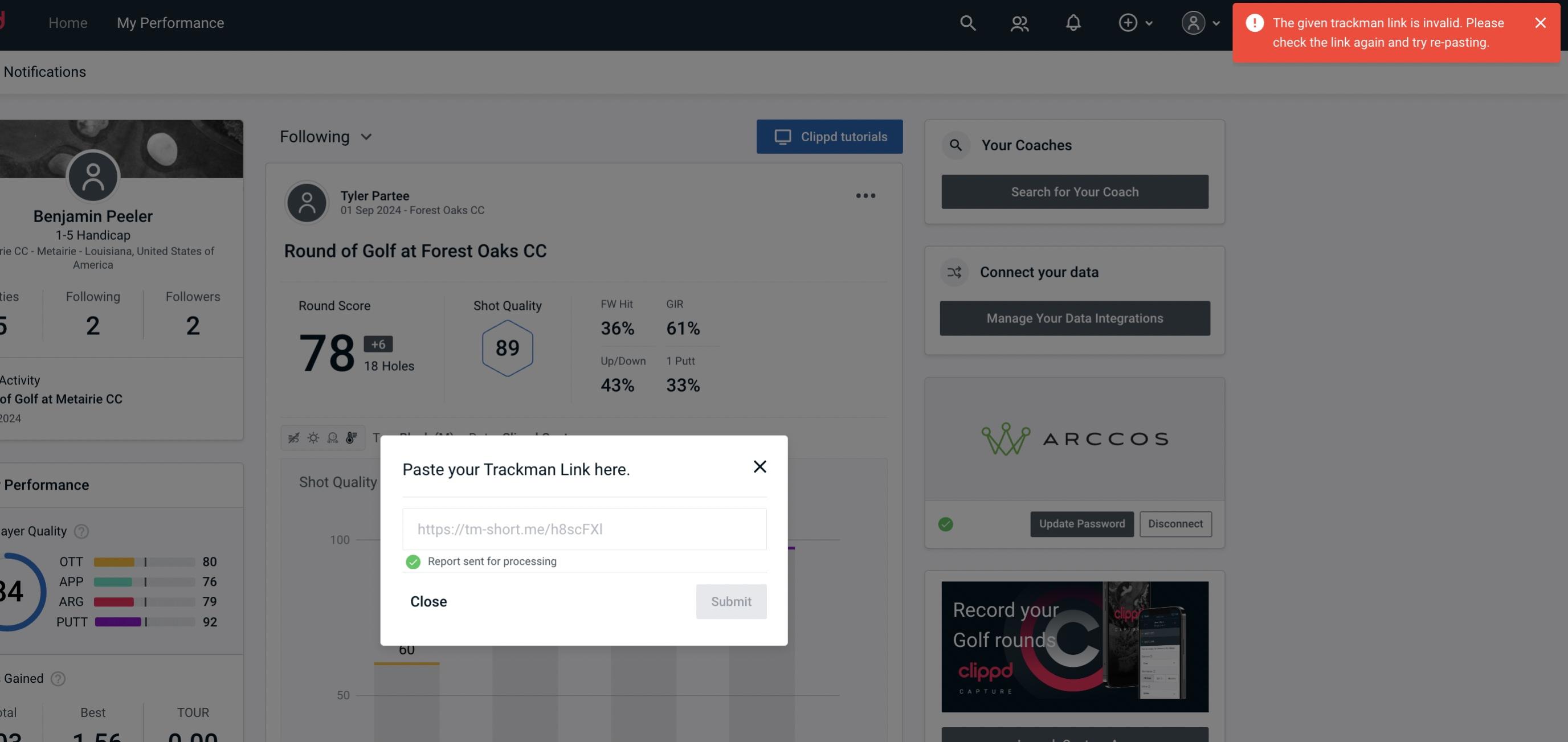Viewport: 1568px width, 742px height.
Task: Click the Search for Your Coach button
Action: [x=1075, y=191]
